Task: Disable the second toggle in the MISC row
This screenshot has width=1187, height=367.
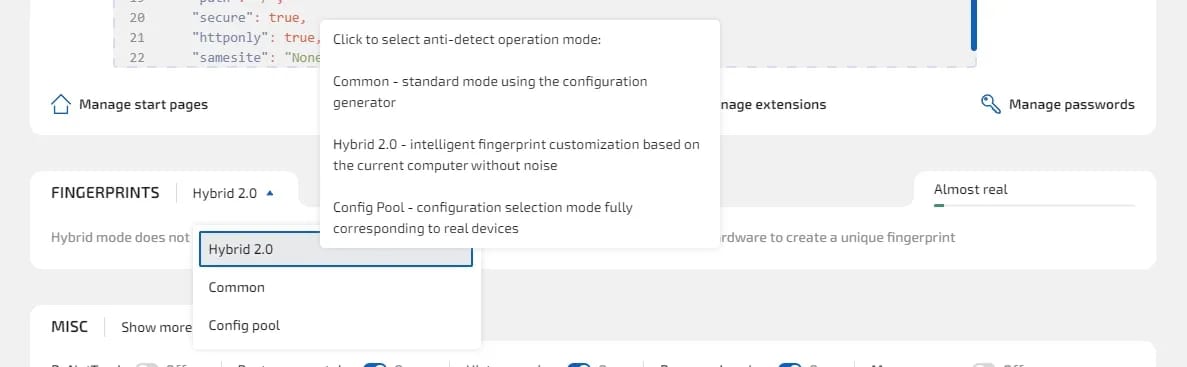Action: pos(375,365)
